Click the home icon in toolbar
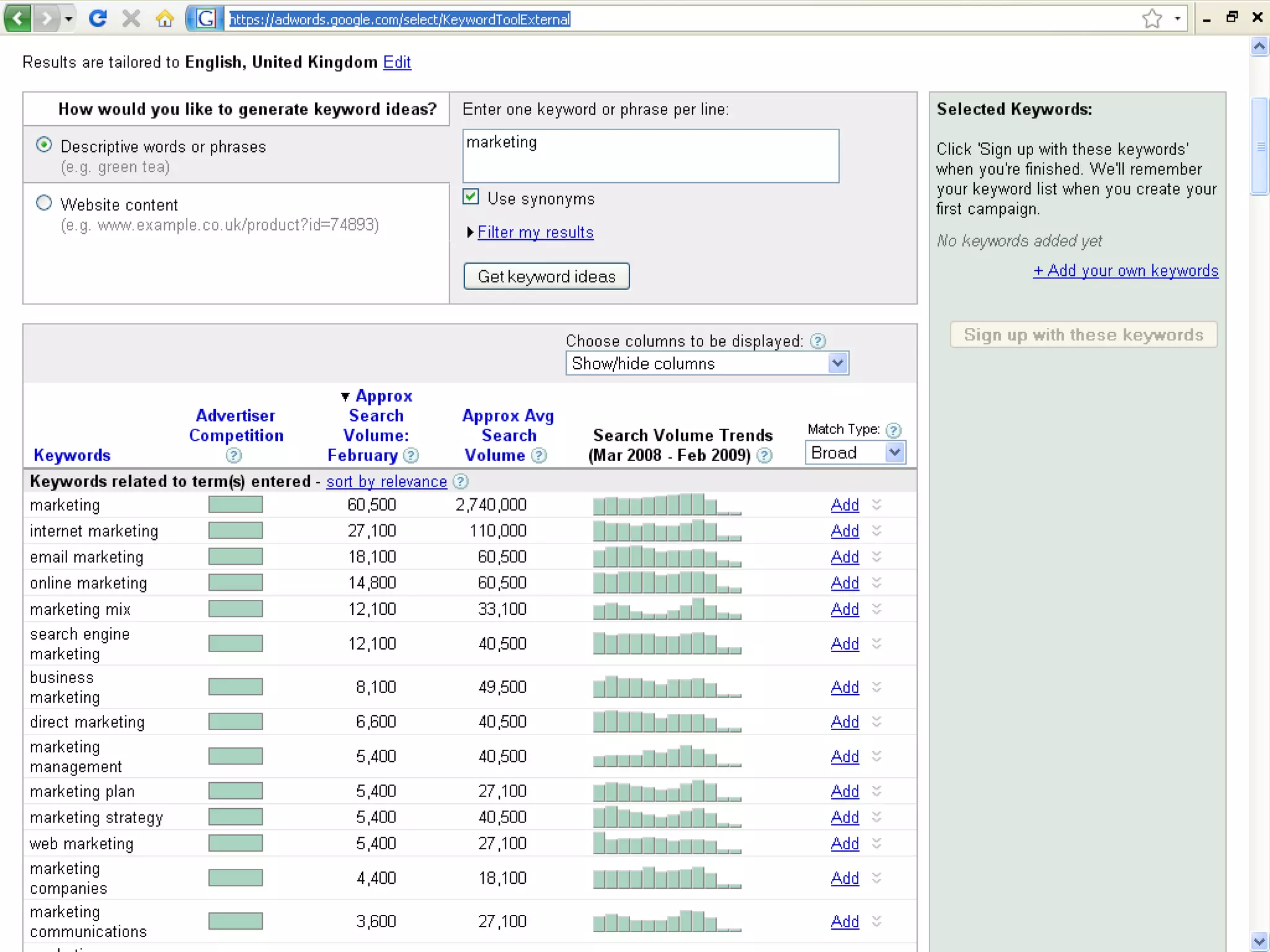The height and width of the screenshot is (952, 1270). point(164,19)
